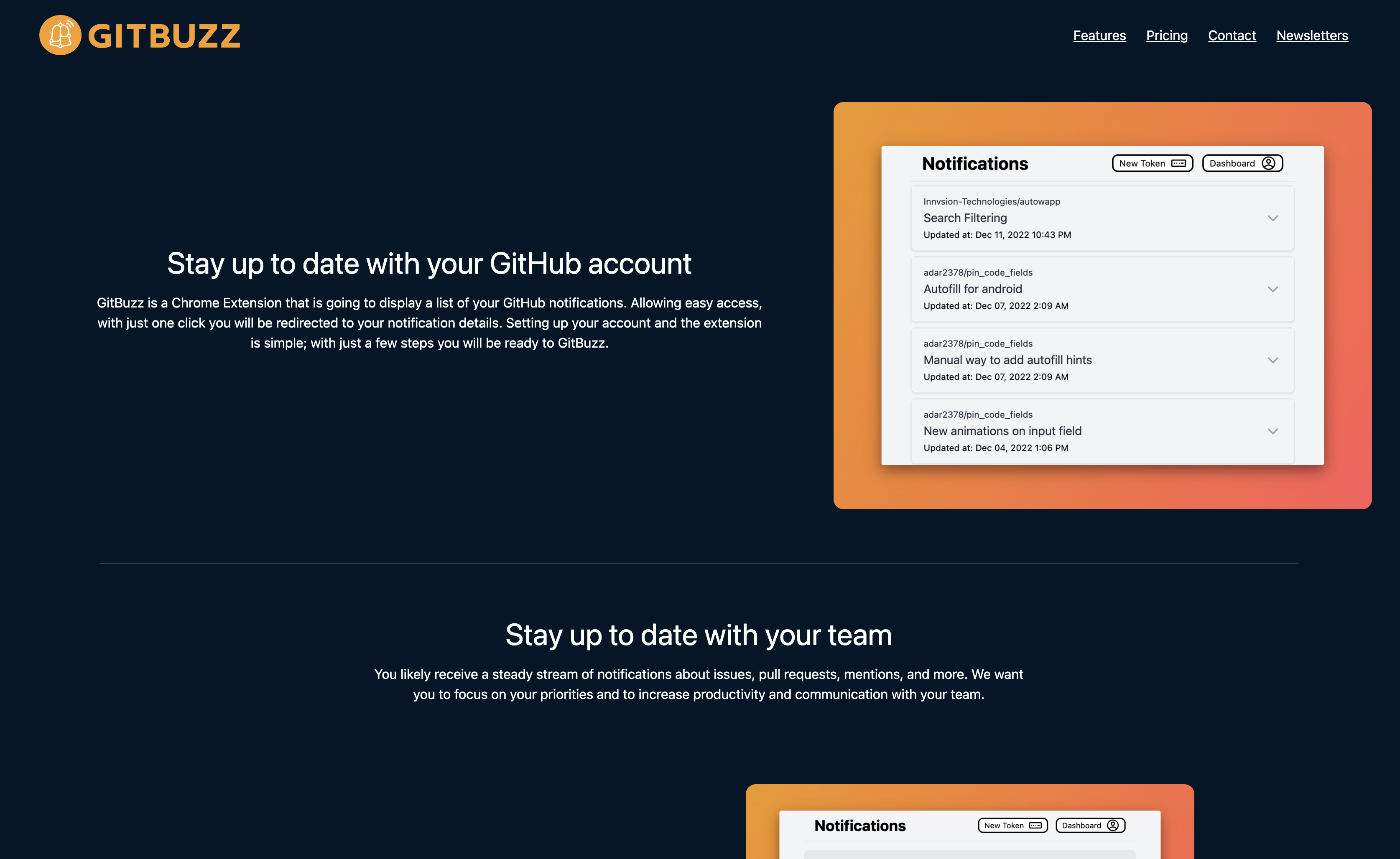Click the token icon in lower mockup

click(x=1035, y=826)
